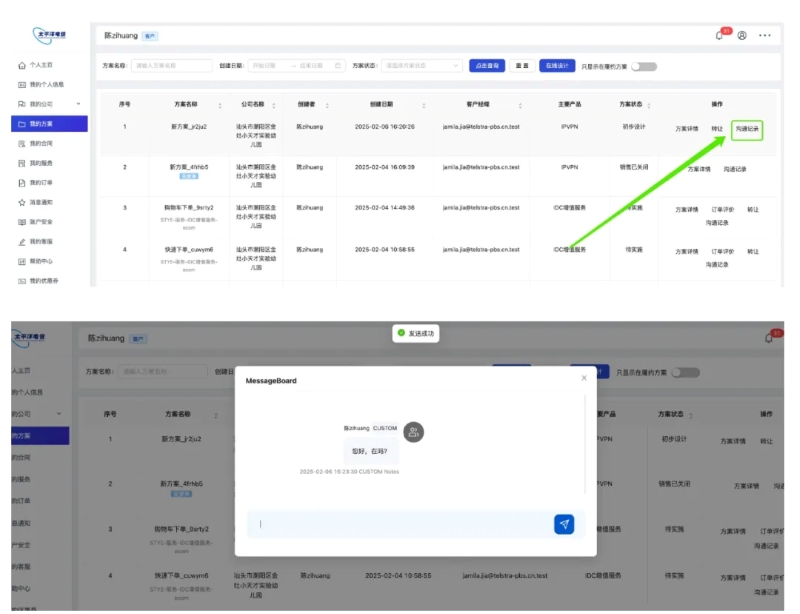Viewport: 800px width, 614px height.
Task: Click the 个人主页 home icon in sidebar
Action: click(x=22, y=65)
